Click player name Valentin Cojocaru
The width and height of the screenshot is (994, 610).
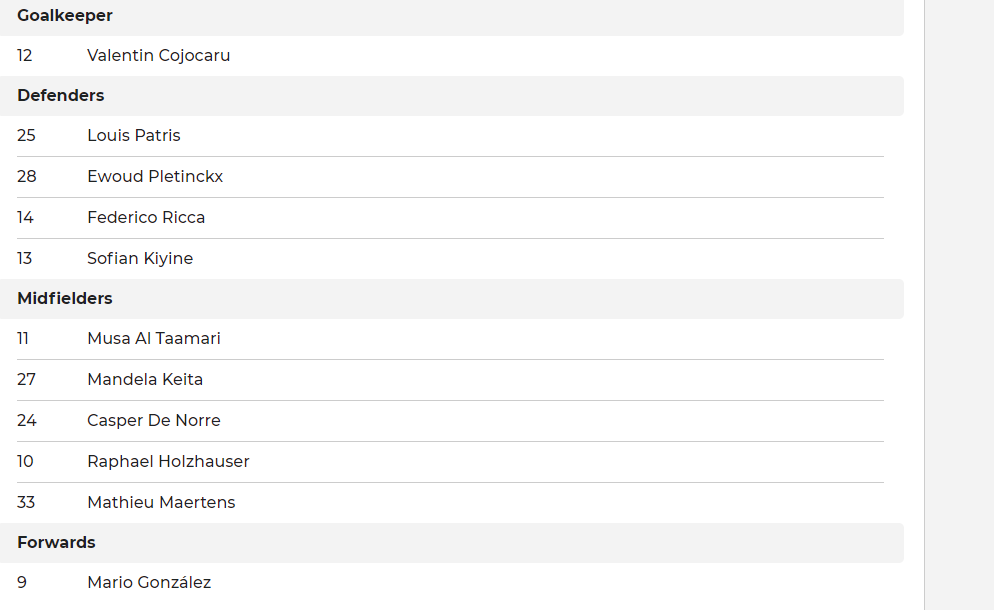[158, 56]
